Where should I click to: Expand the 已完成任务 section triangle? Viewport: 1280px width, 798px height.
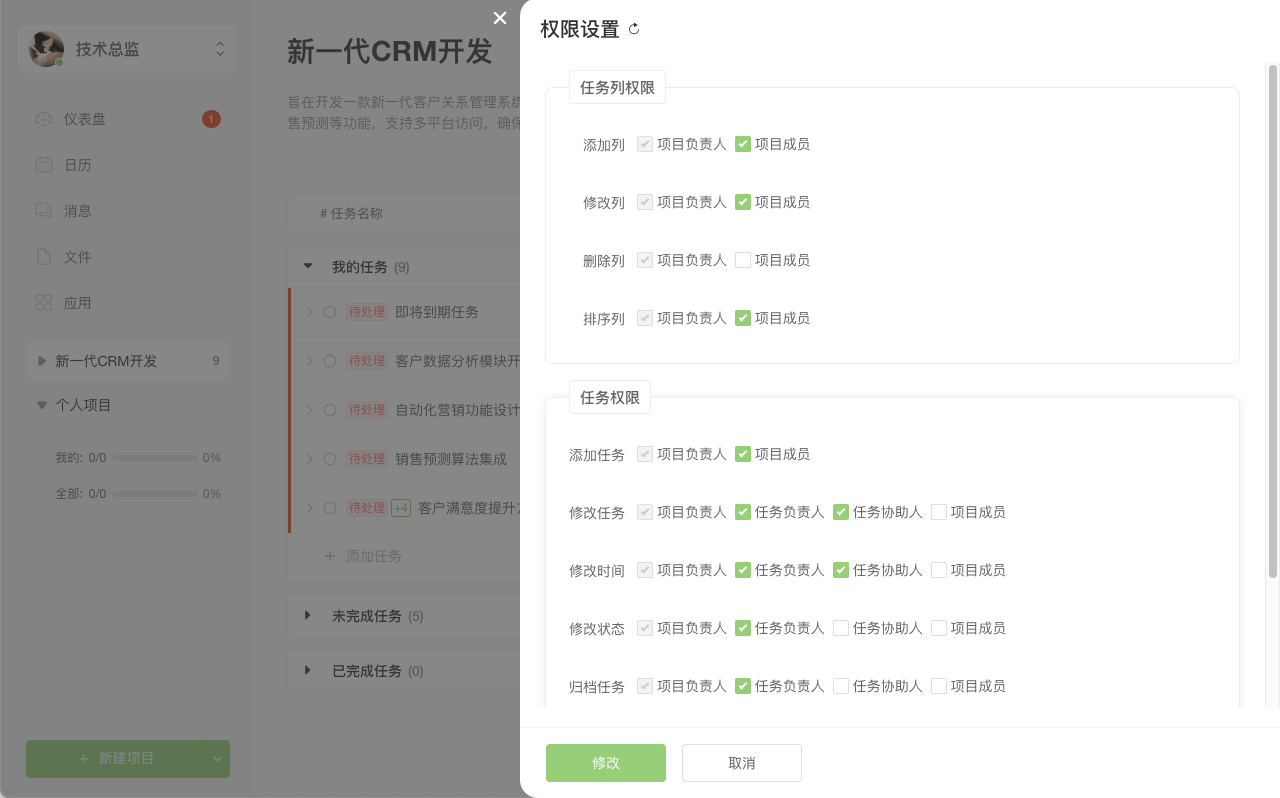click(x=309, y=671)
